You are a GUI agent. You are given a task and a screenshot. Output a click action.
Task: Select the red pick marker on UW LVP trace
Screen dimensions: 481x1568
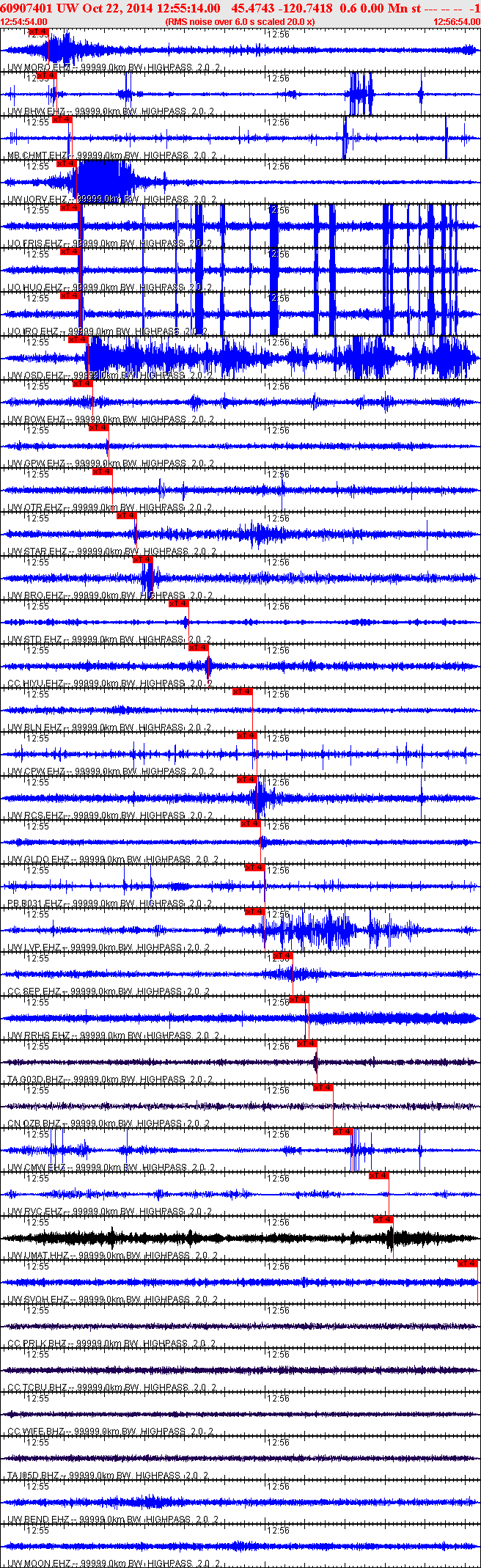[254, 912]
